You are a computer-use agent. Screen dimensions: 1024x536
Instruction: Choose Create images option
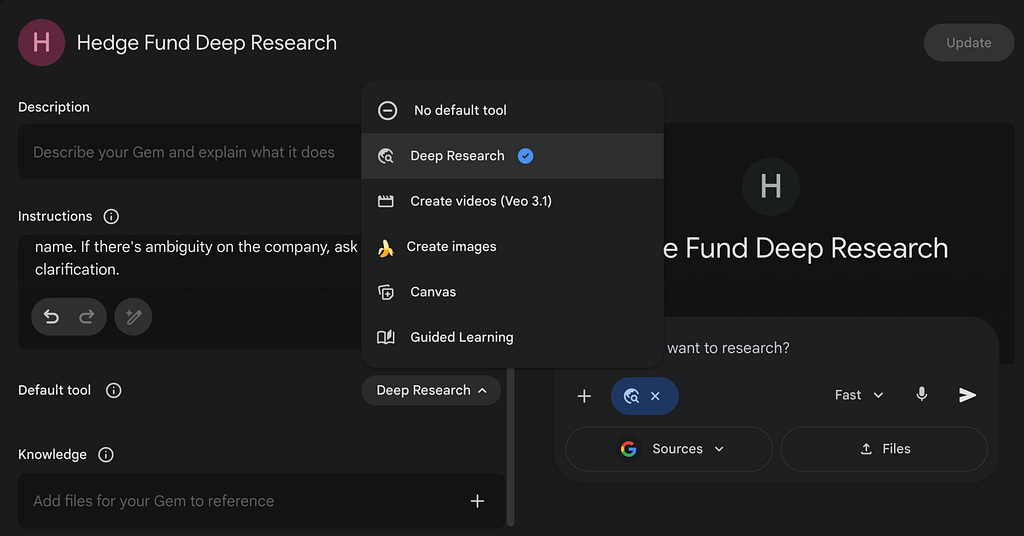(512, 247)
